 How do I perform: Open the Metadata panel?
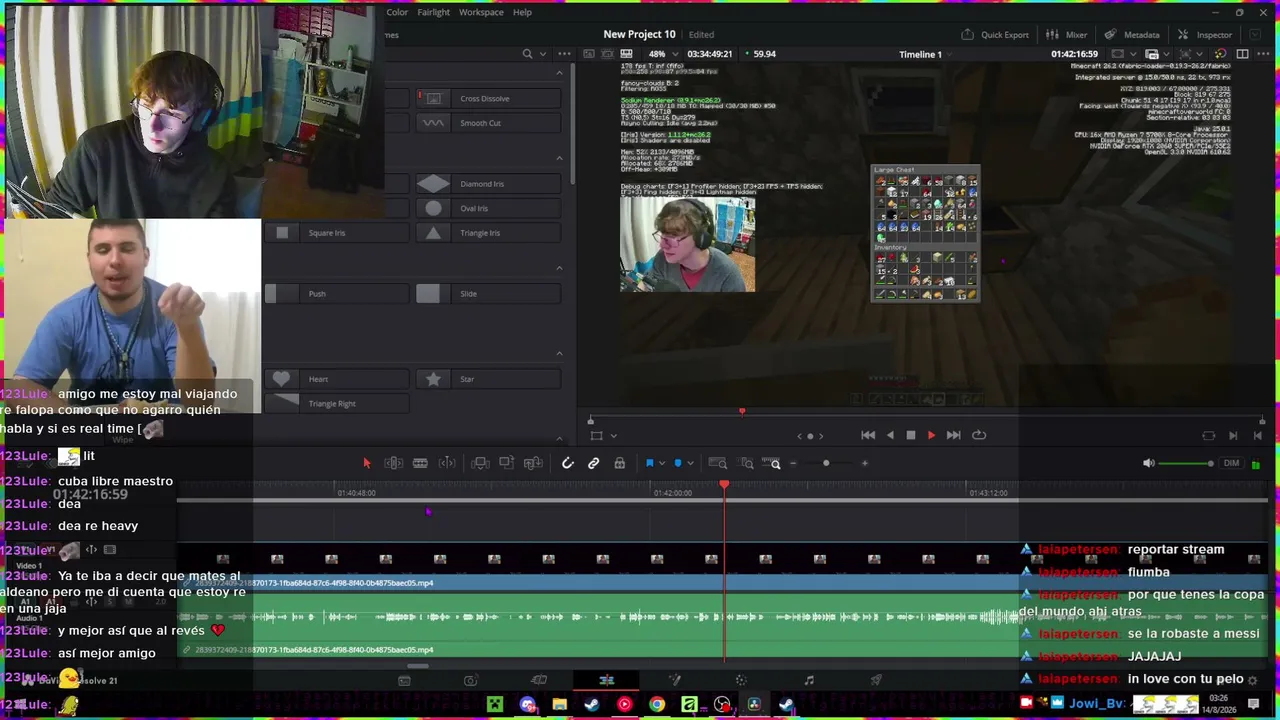[1132, 34]
